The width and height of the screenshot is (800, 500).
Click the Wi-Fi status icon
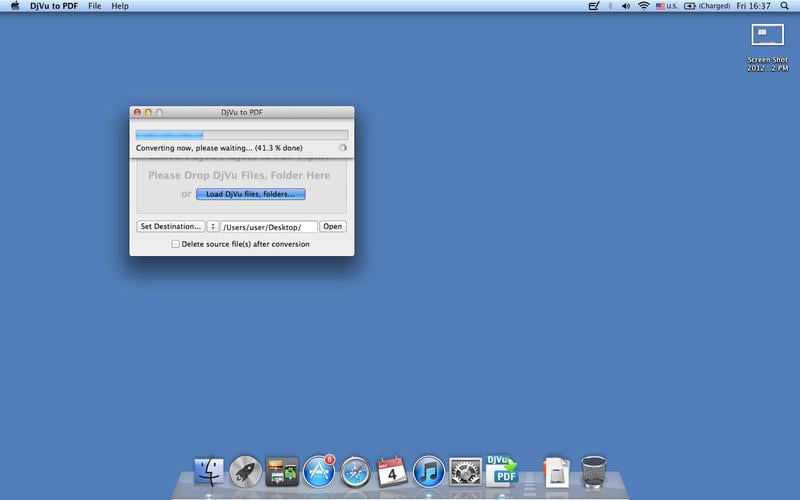643,6
